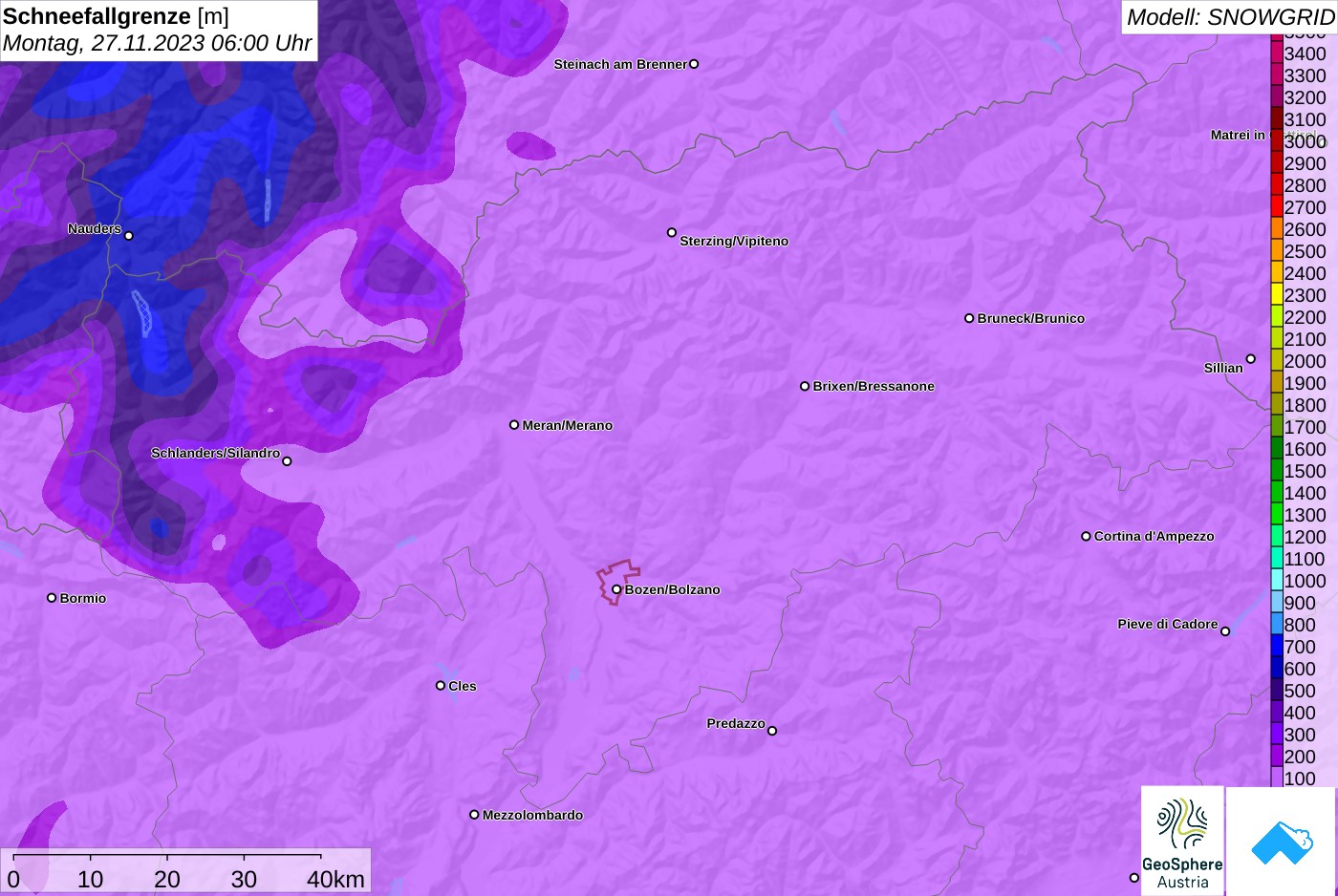
Task: Click the Bormio location marker dot
Action: click(52, 598)
